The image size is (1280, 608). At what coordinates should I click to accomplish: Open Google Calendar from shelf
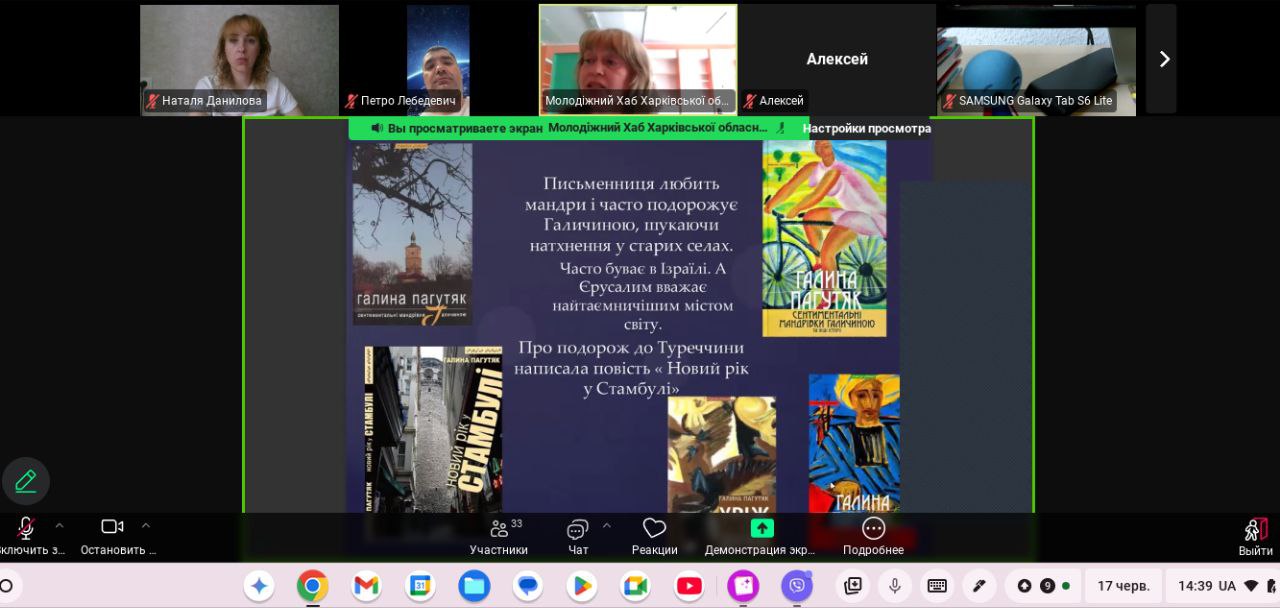pos(420,586)
